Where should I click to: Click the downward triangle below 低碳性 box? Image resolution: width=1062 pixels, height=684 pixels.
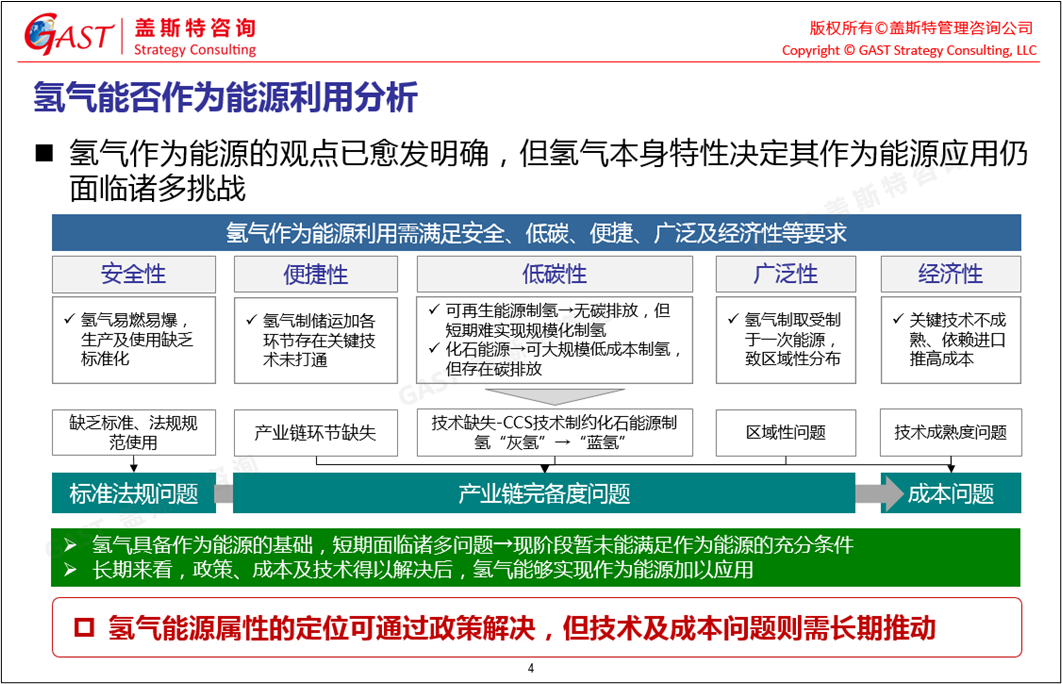(x=553, y=395)
